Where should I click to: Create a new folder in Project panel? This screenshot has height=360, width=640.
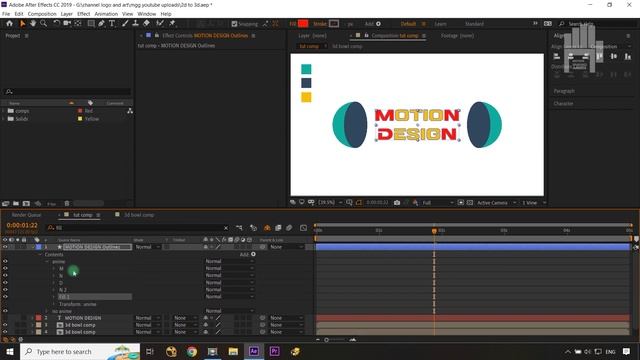click(16, 203)
